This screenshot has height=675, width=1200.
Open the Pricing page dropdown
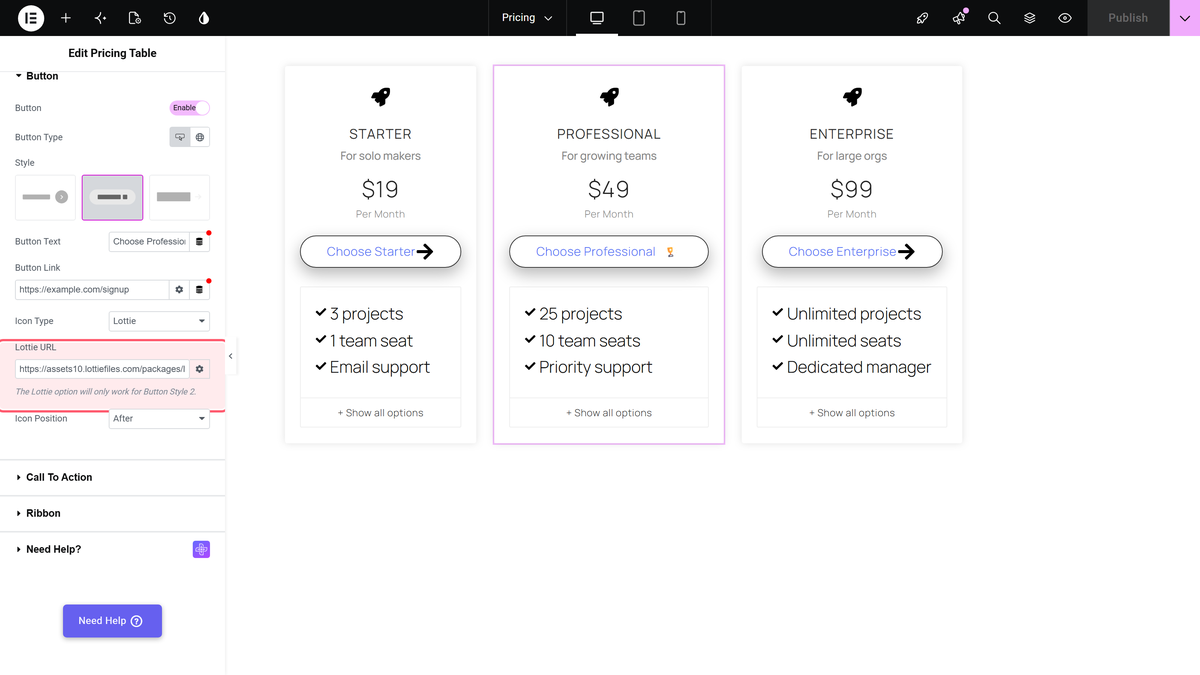pos(527,18)
